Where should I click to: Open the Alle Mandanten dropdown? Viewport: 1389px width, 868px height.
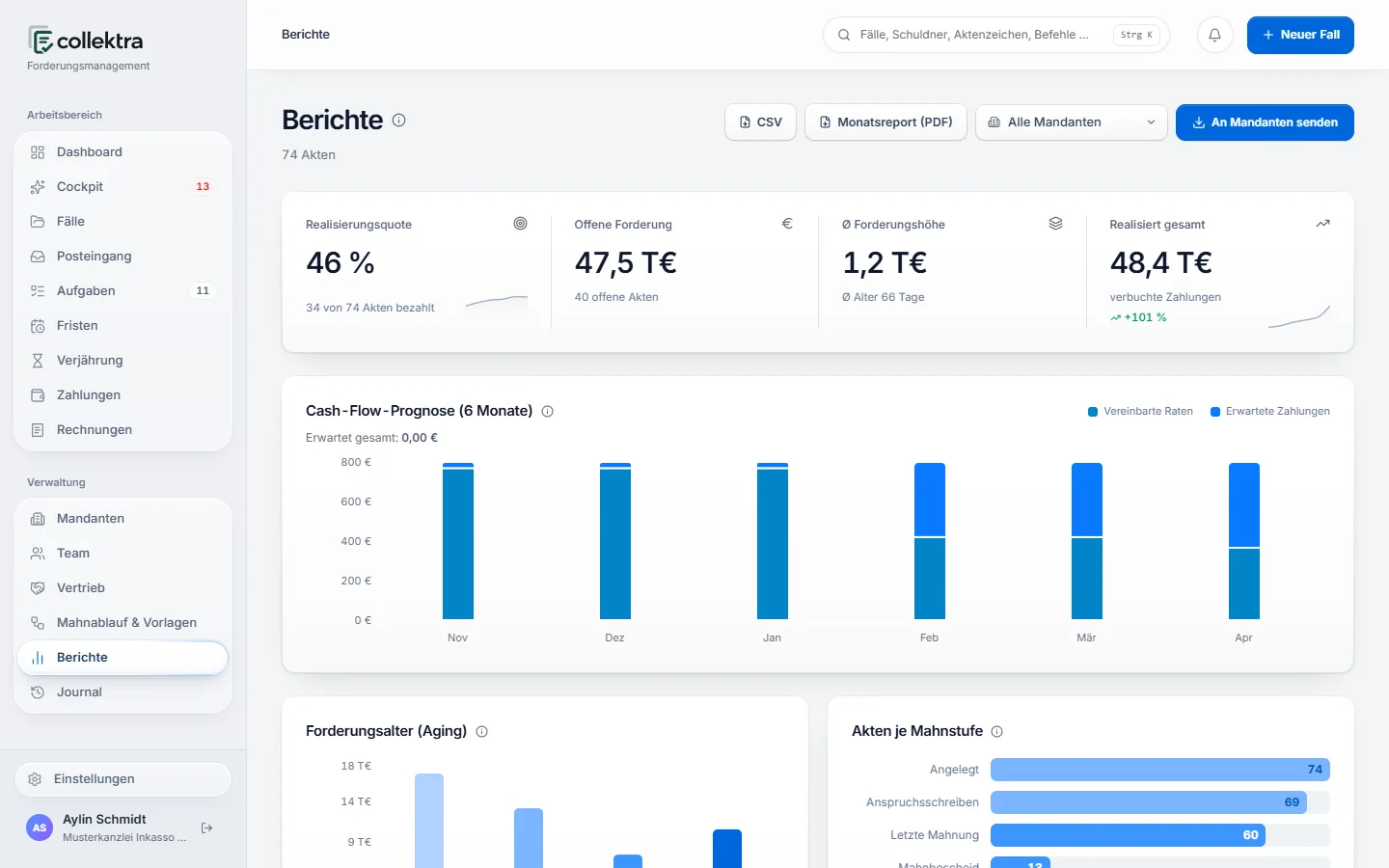(1072, 122)
